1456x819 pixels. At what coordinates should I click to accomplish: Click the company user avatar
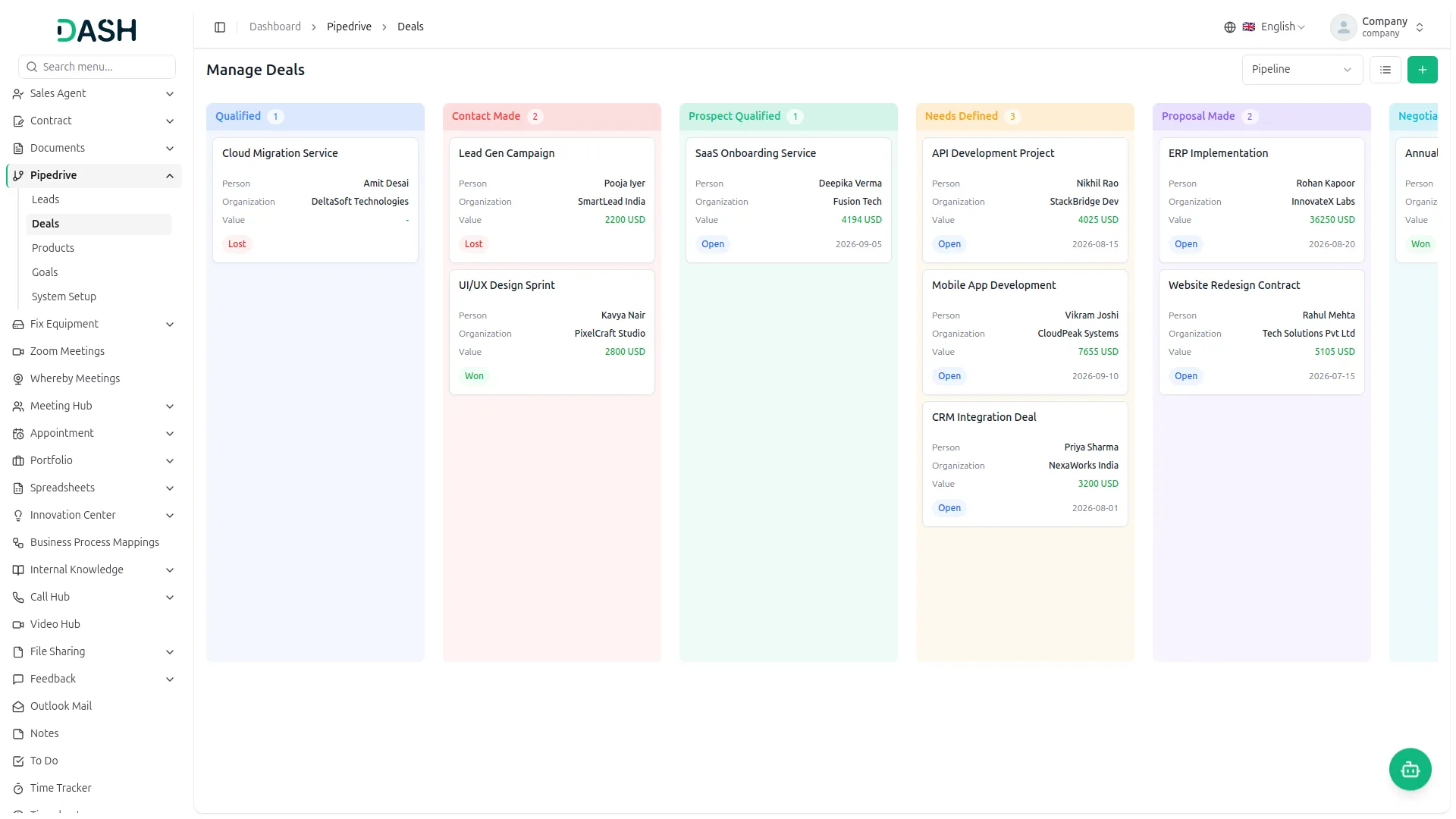(x=1343, y=27)
